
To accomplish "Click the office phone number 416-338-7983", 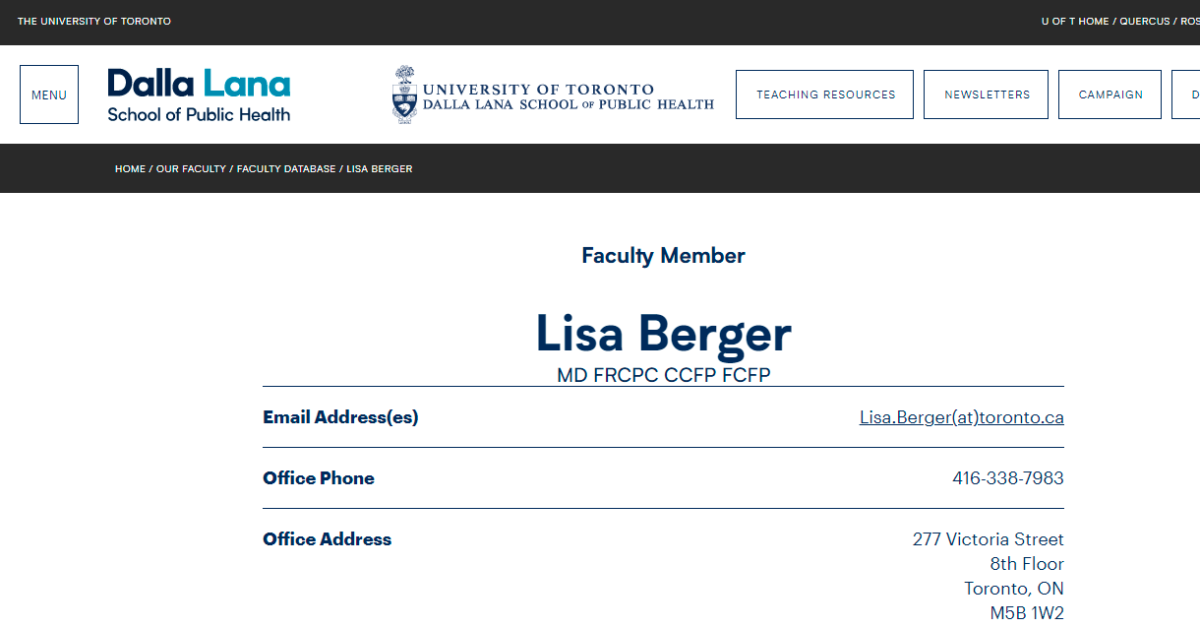I will 1008,478.
